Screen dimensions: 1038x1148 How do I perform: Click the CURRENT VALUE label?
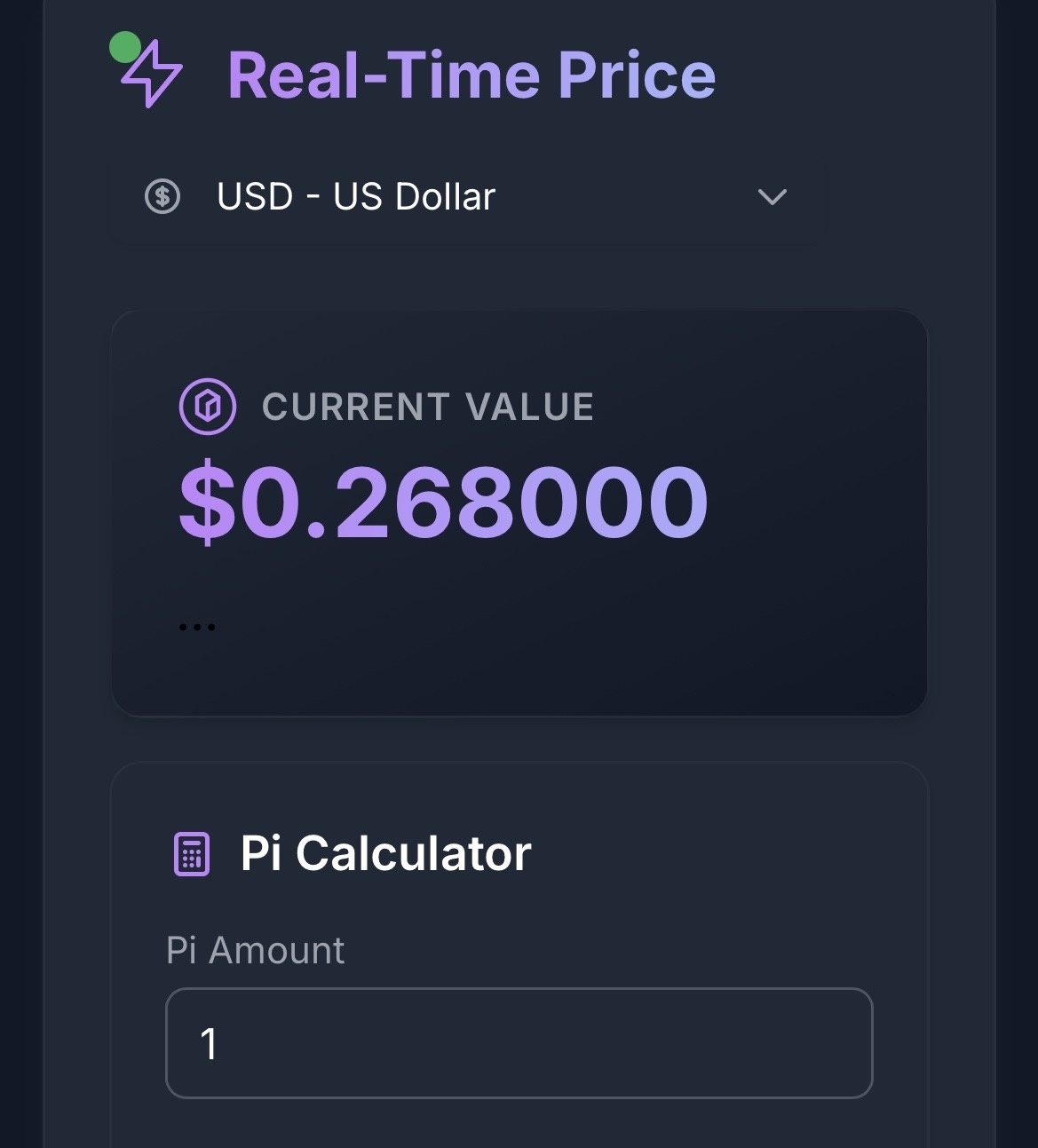tap(428, 408)
